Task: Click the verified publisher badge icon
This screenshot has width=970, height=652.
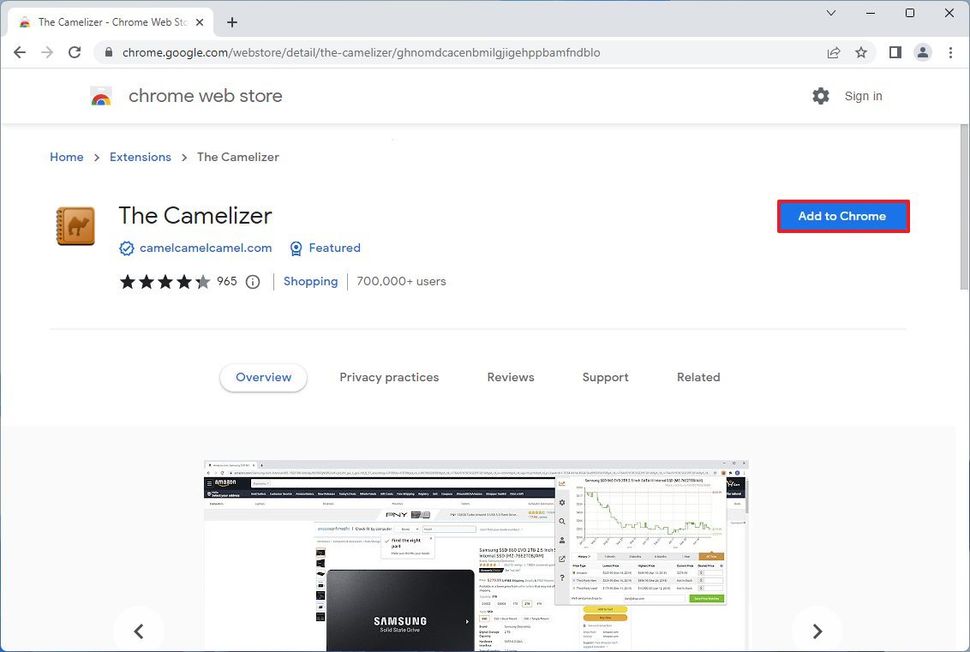Action: coord(126,248)
